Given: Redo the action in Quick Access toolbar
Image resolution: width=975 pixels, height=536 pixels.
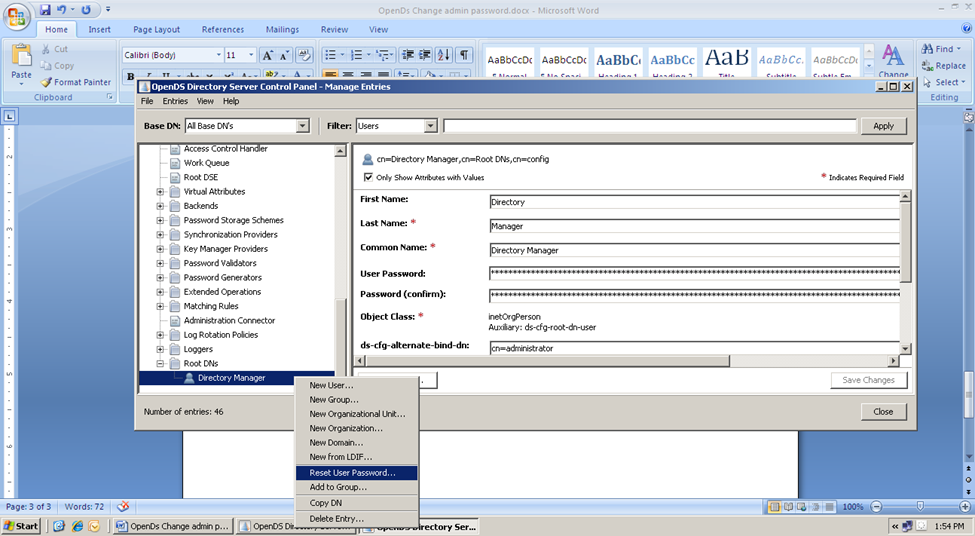Looking at the screenshot, I should coord(86,10).
